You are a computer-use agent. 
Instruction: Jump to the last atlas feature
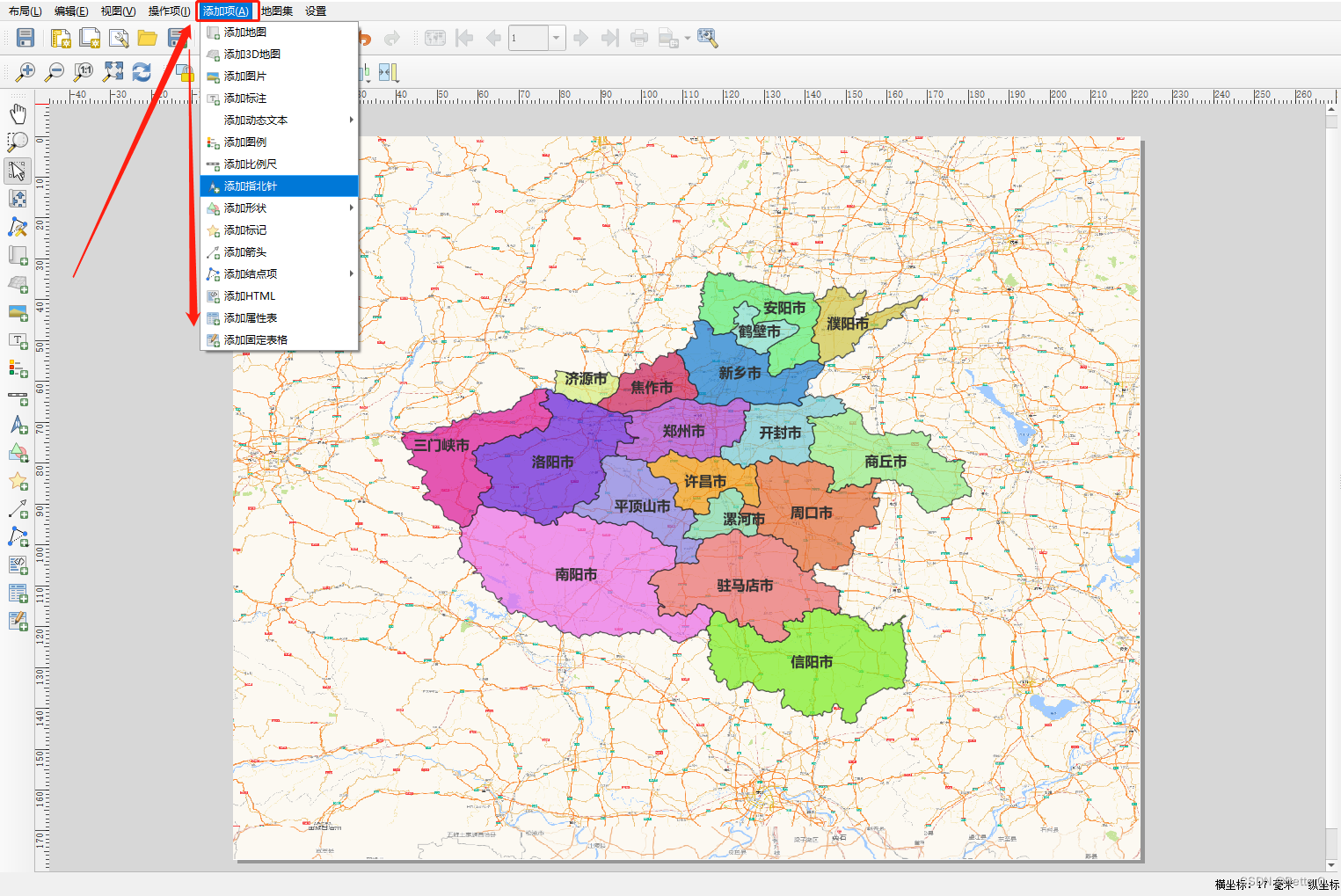point(609,38)
